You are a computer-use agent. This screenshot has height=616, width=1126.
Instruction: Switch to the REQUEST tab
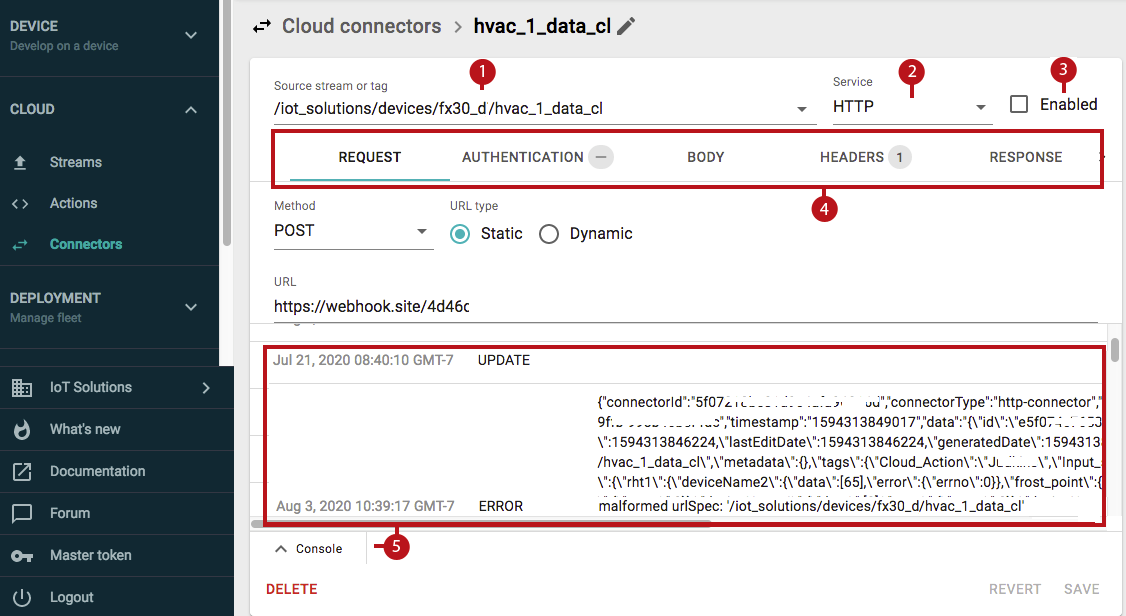(370, 157)
